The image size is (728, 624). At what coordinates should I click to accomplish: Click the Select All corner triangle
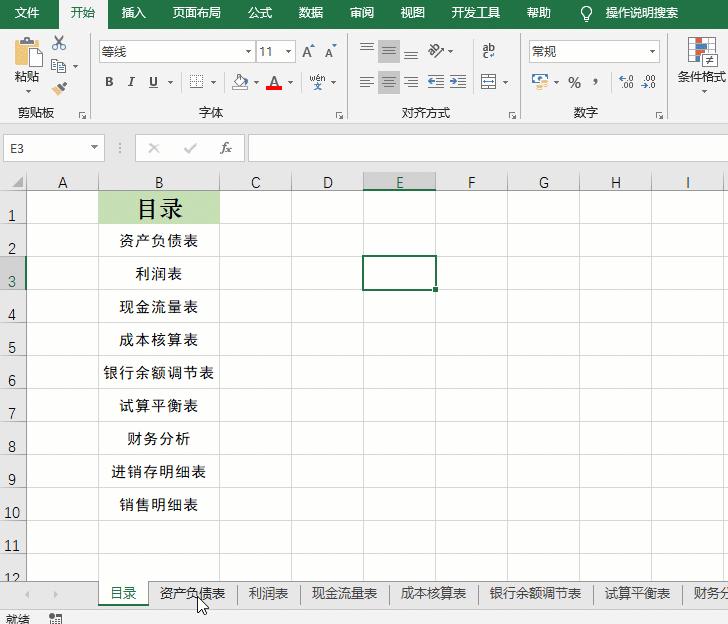coord(18,182)
